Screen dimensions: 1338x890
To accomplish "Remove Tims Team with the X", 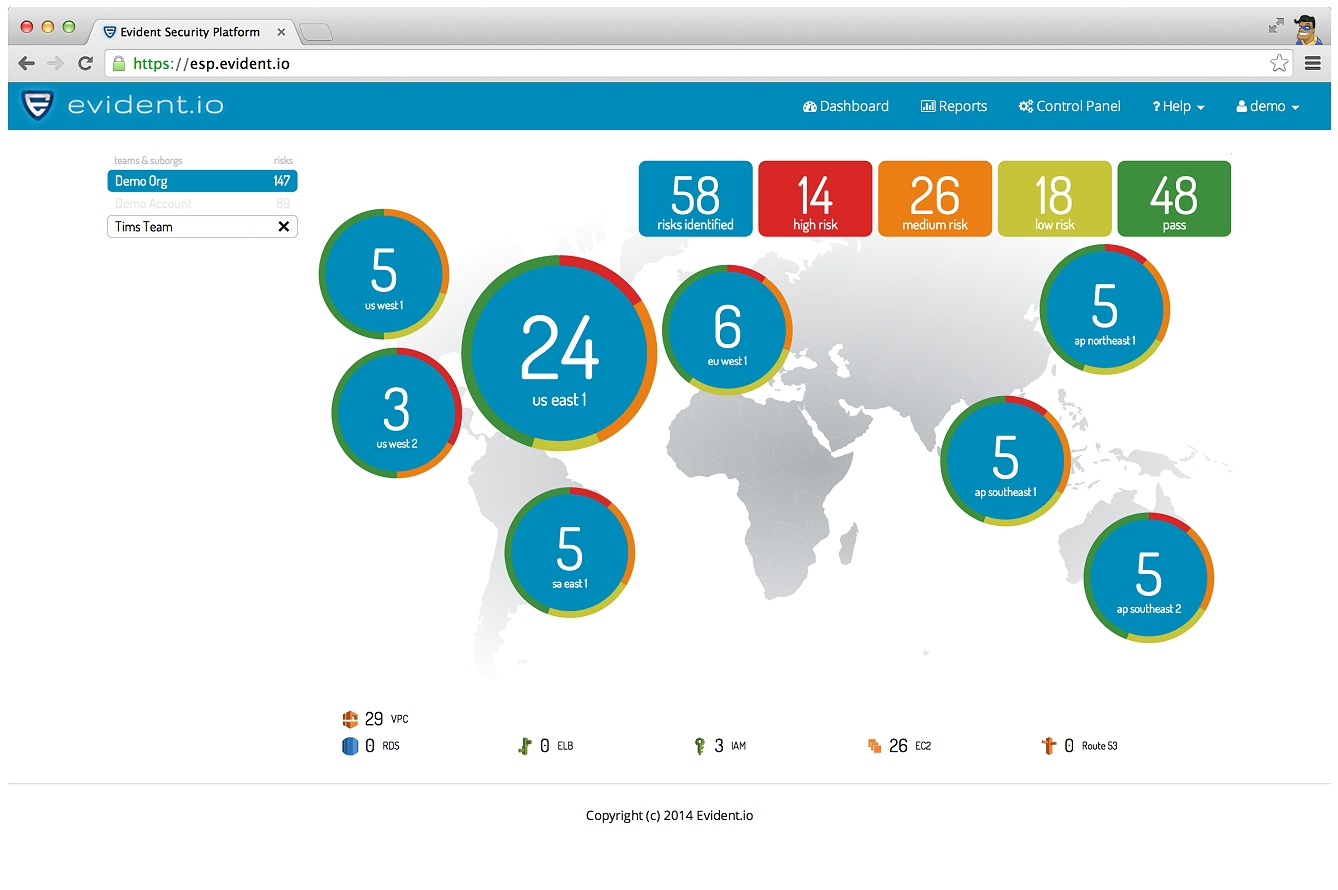I will point(283,227).
